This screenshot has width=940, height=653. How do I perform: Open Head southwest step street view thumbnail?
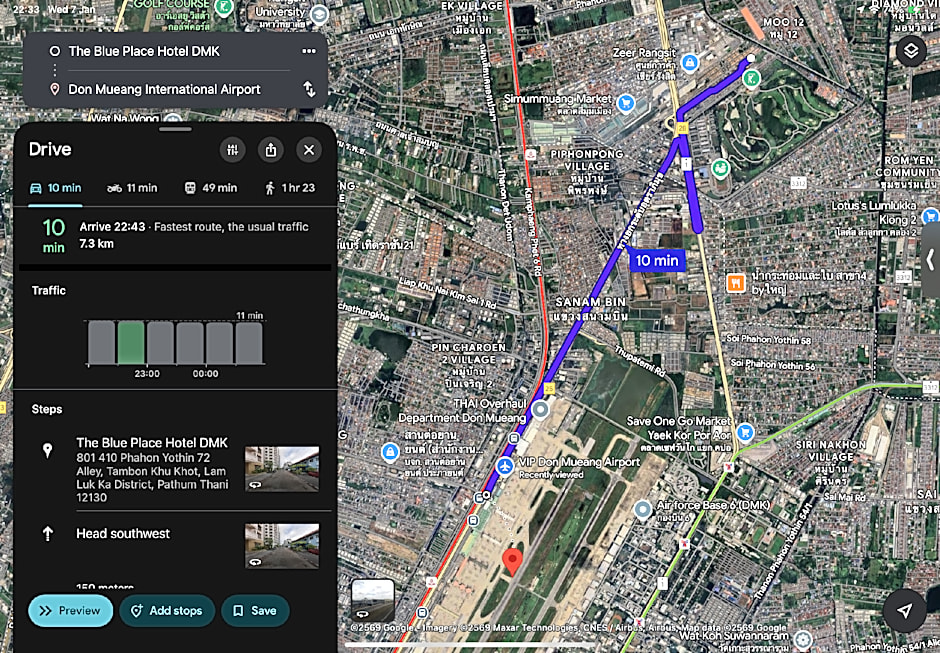pos(282,546)
